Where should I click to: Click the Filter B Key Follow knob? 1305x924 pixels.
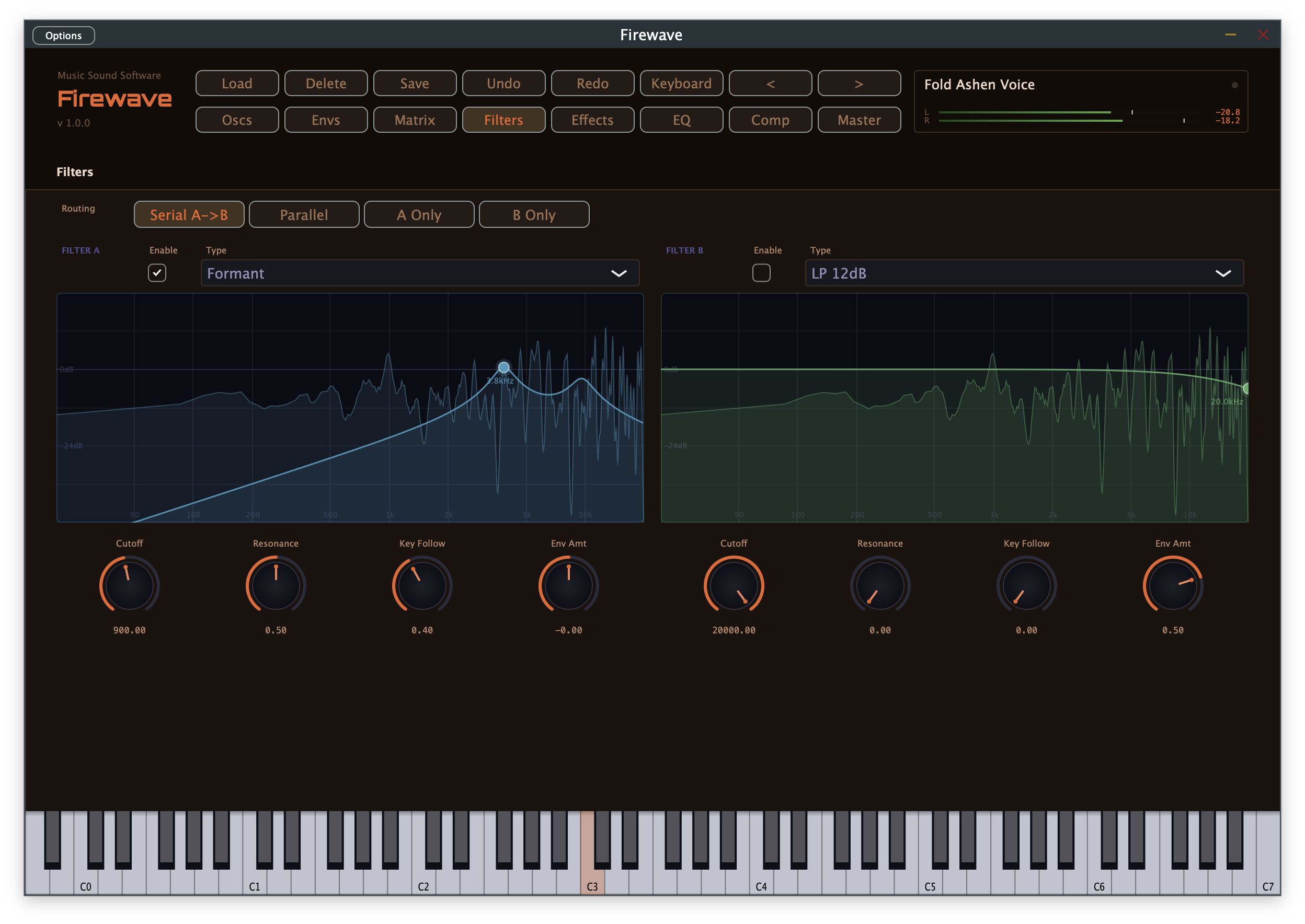[1026, 585]
